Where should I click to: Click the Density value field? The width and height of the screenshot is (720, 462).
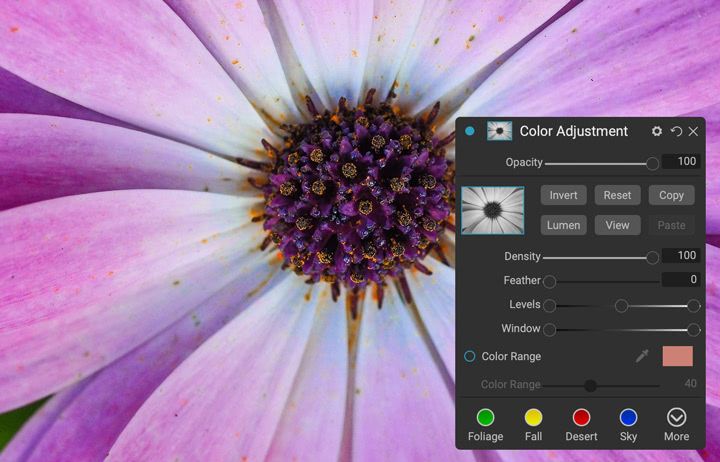pyautogui.click(x=681, y=255)
